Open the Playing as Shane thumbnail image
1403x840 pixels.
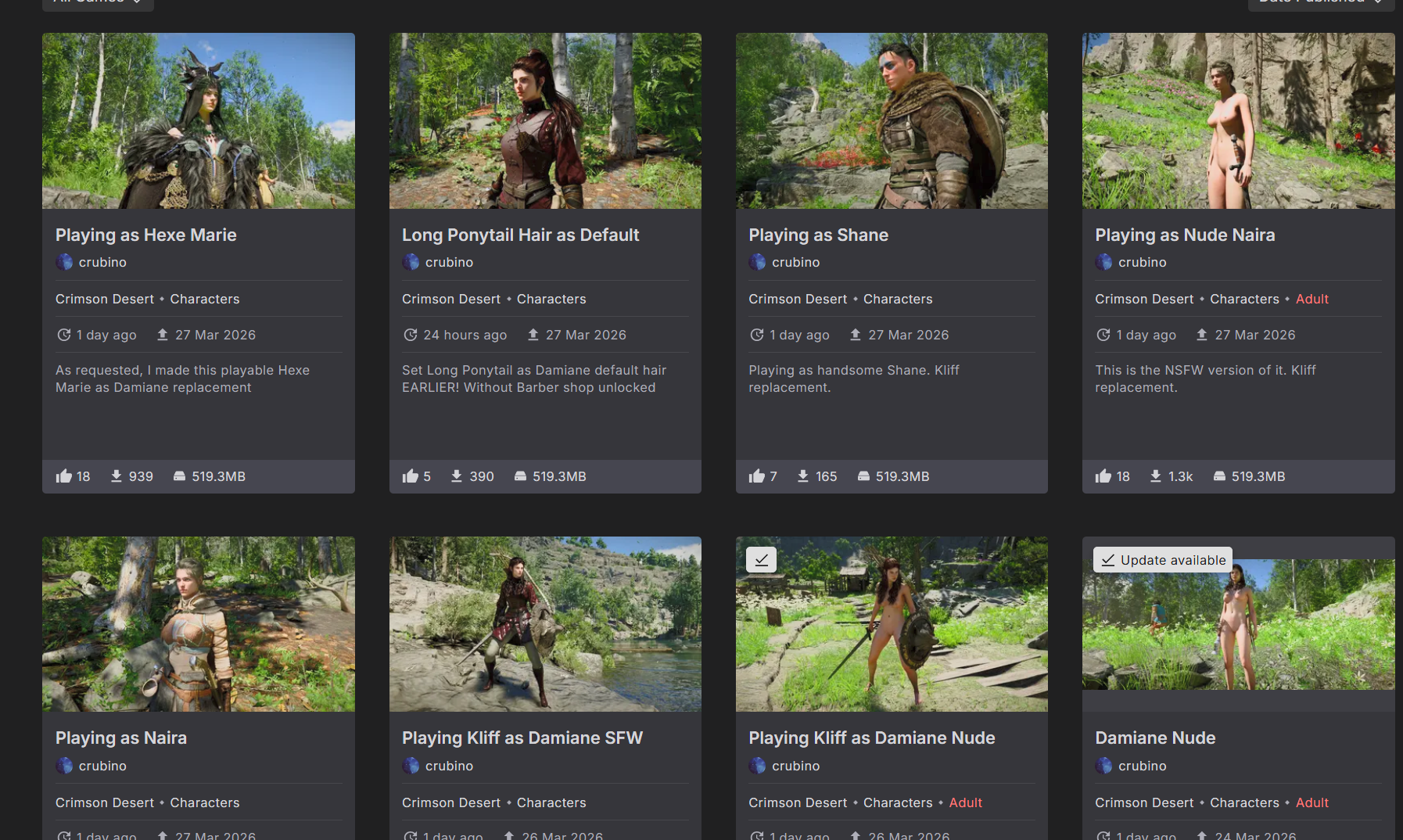click(892, 120)
